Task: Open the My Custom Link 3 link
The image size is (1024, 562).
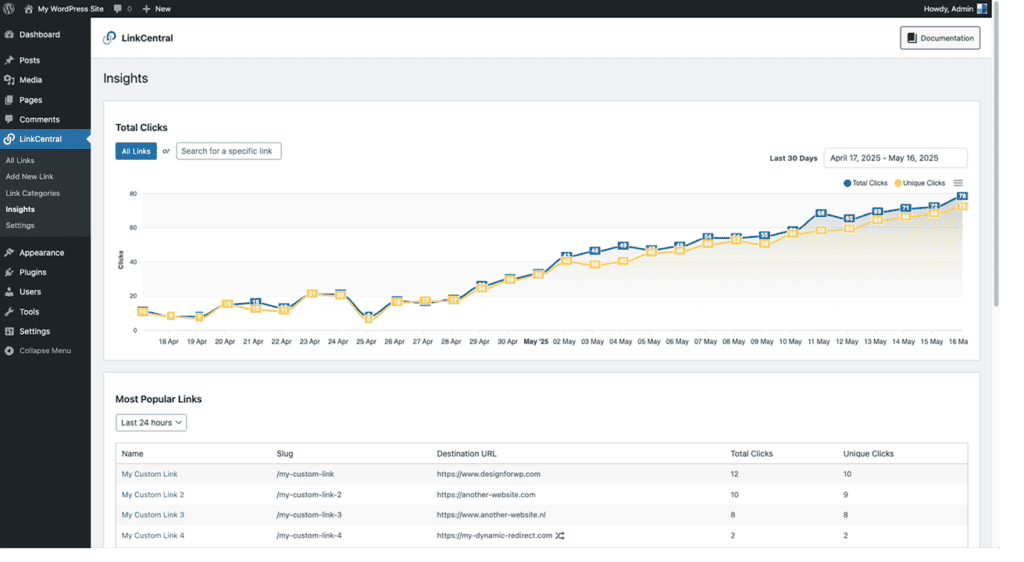Action: click(153, 515)
